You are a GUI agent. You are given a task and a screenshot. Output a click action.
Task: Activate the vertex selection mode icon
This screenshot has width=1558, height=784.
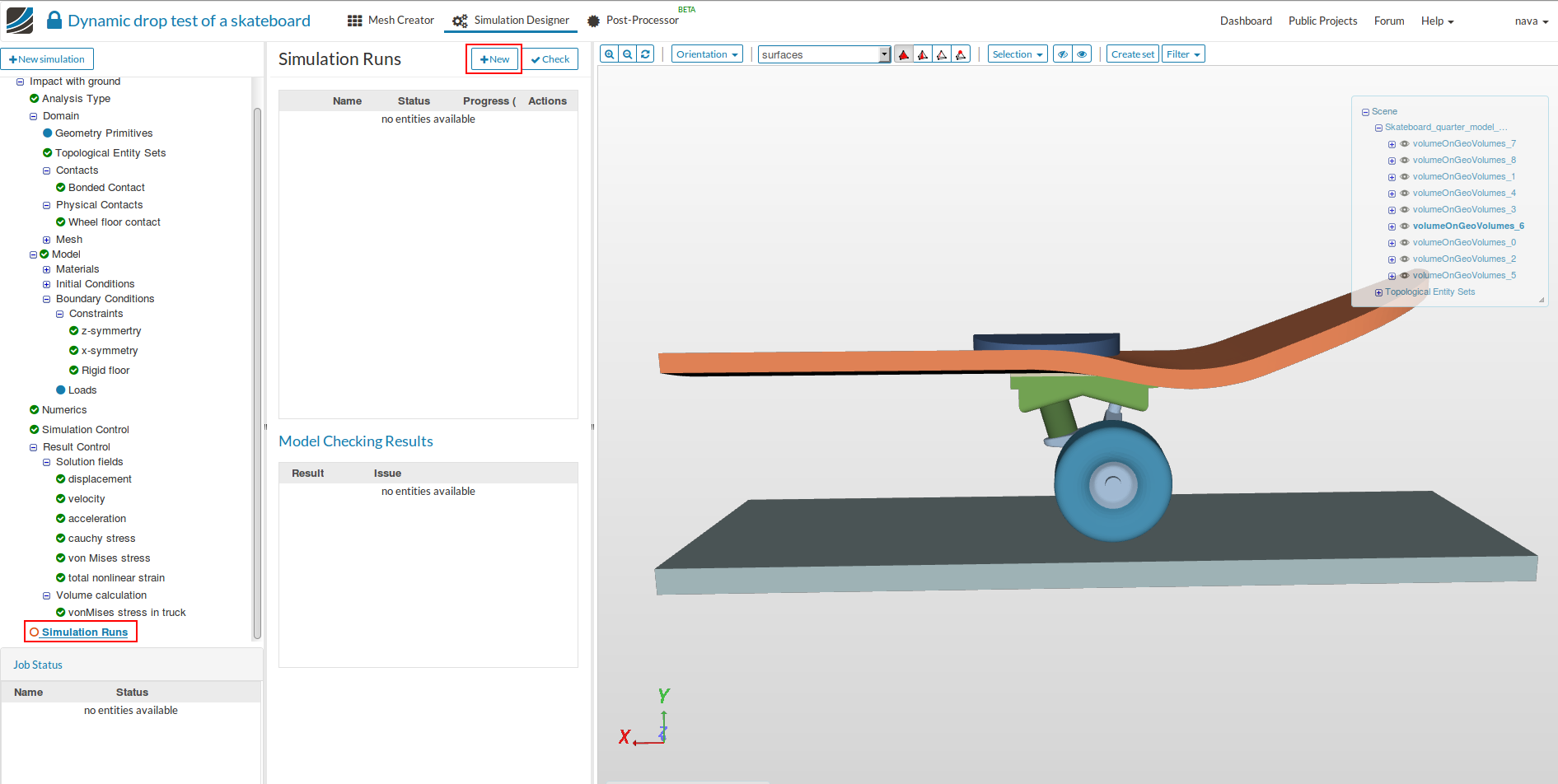(961, 54)
